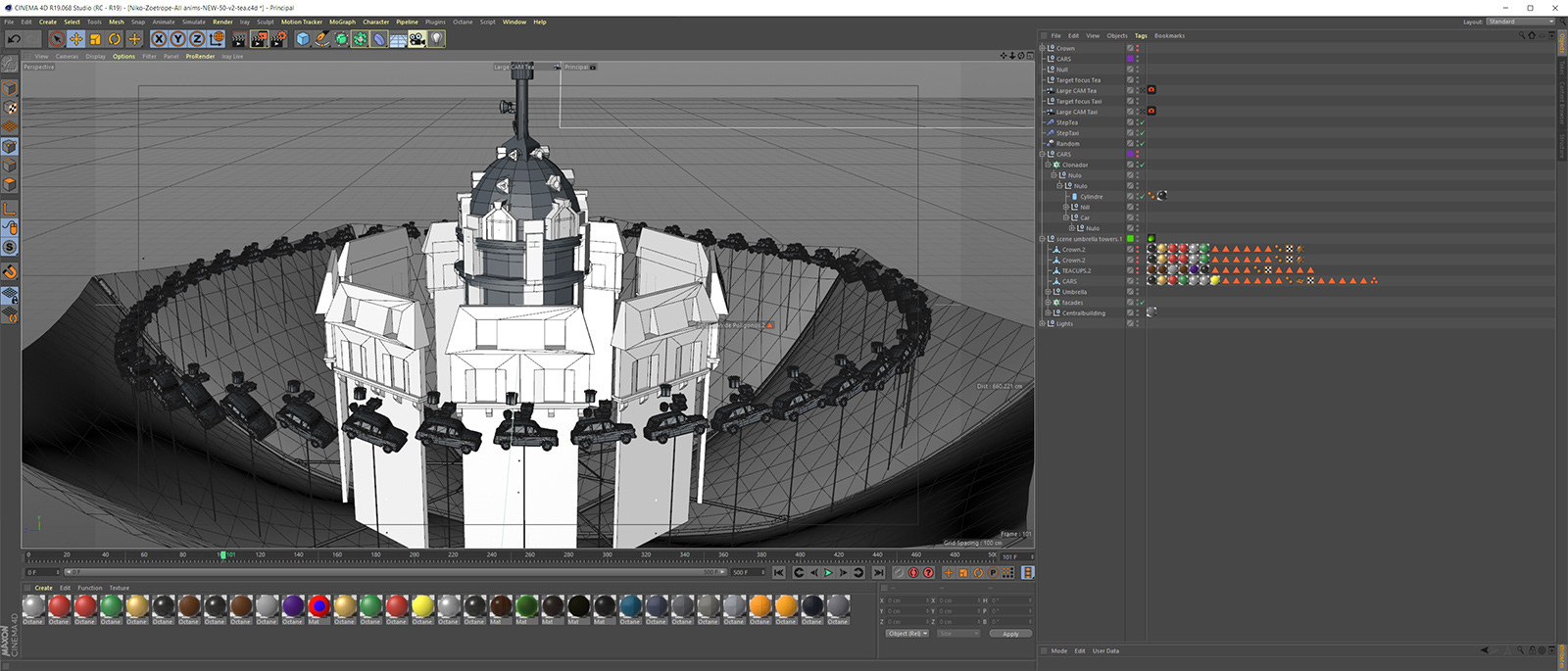Open Edit Render Settings icon
Image resolution: width=1568 pixels, height=671 pixels.
point(278,39)
